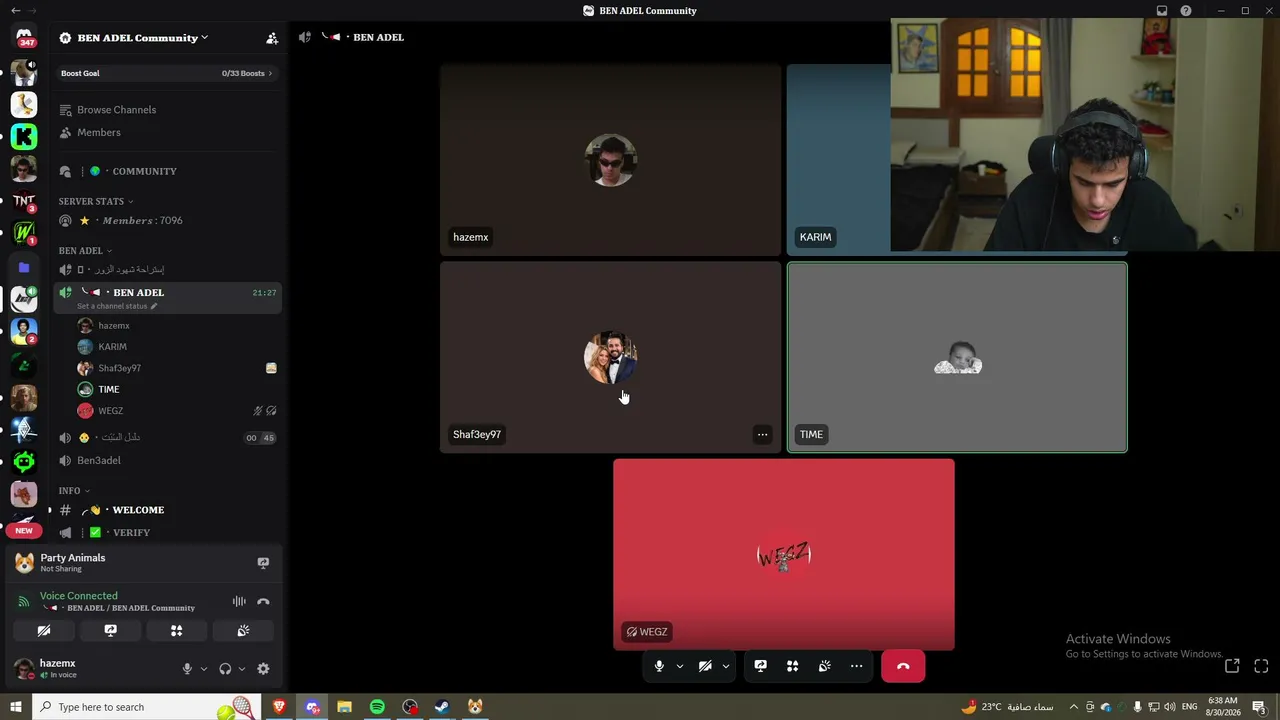Select WEGZ in the voice member list
Screen dimensions: 1280x720
[x=177, y=411]
